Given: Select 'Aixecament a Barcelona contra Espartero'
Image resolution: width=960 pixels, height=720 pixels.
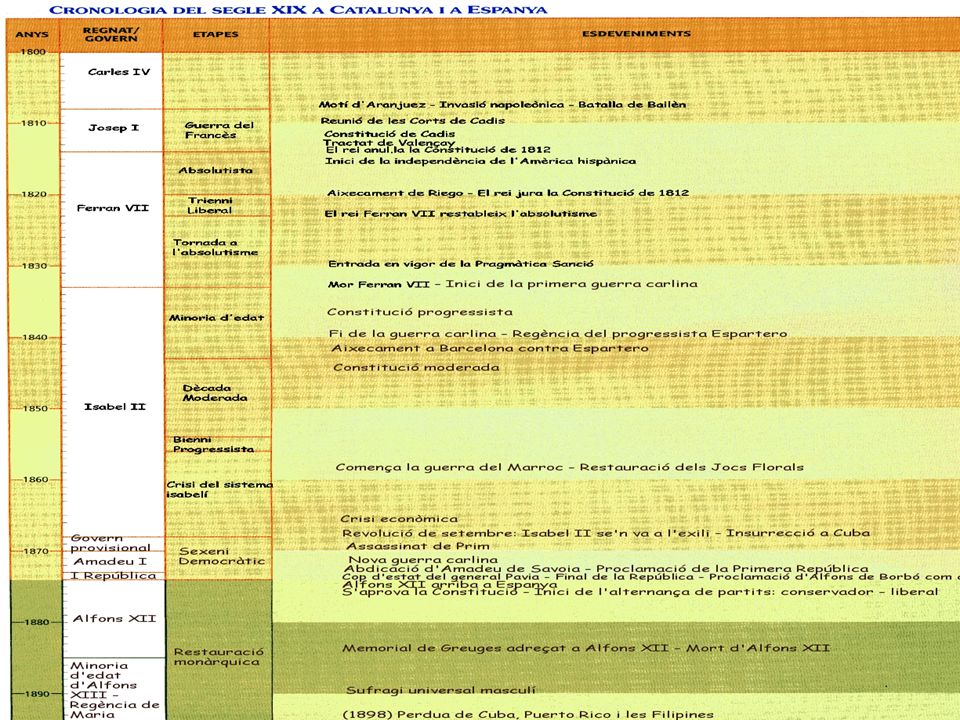Looking at the screenshot, I should tap(490, 348).
